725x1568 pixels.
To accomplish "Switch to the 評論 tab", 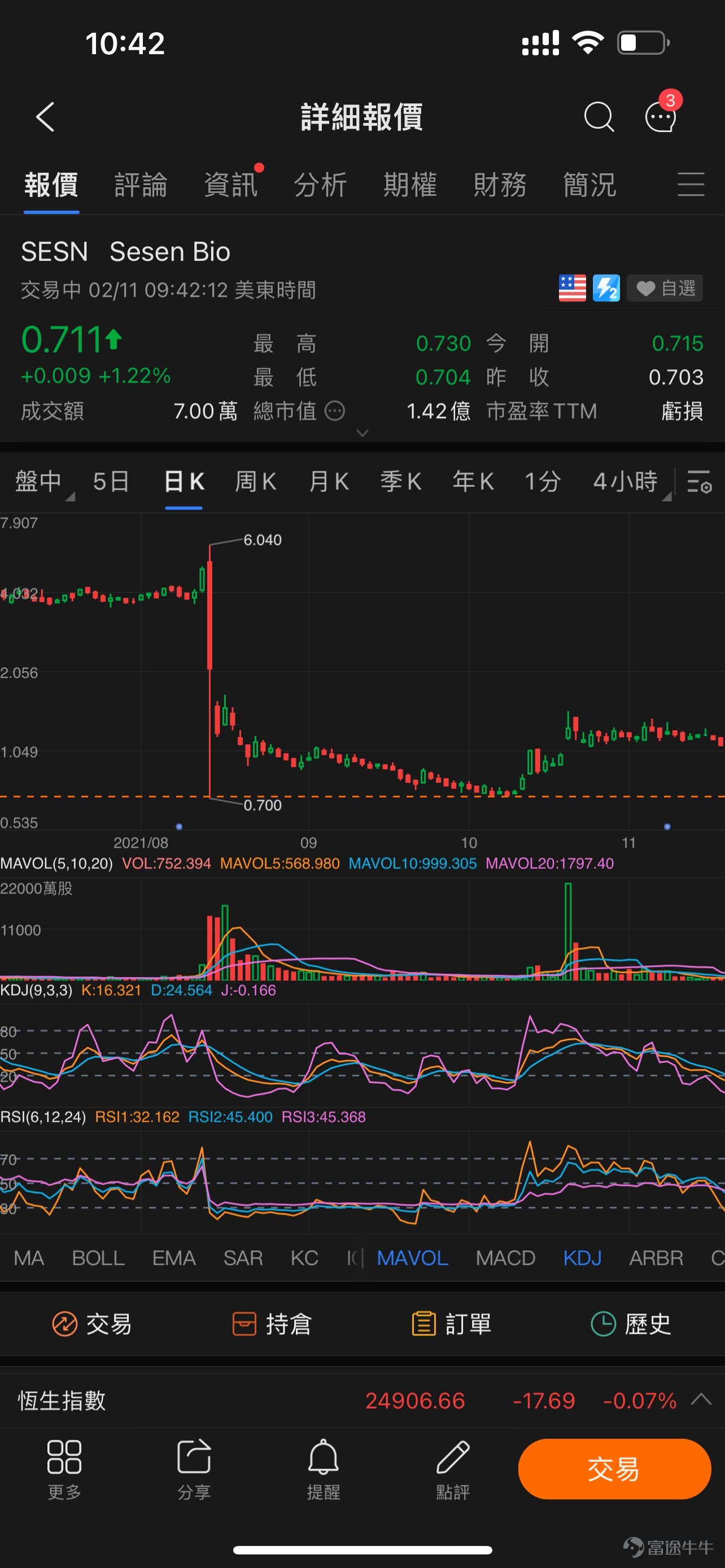I will click(141, 185).
